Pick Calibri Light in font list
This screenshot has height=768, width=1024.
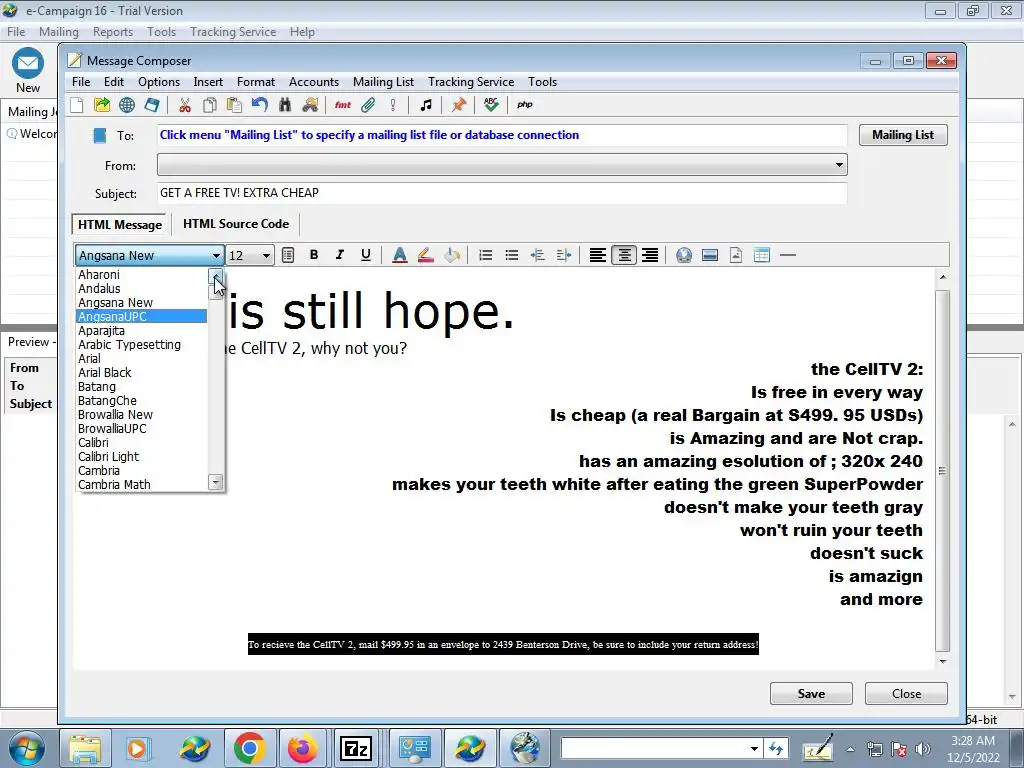point(141,457)
